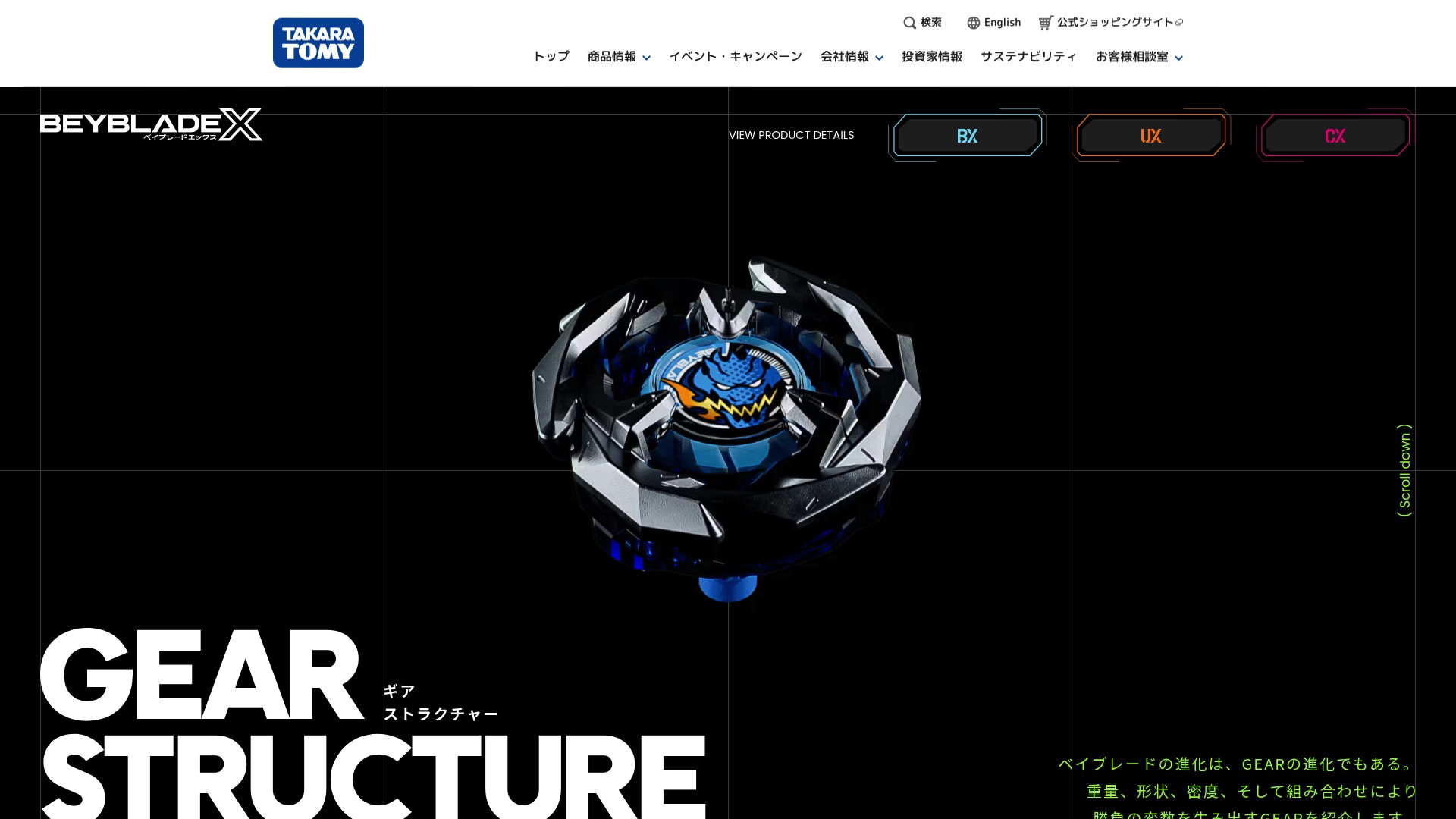Go to the トップ menu item
Viewport: 1456px width, 819px height.
(551, 57)
